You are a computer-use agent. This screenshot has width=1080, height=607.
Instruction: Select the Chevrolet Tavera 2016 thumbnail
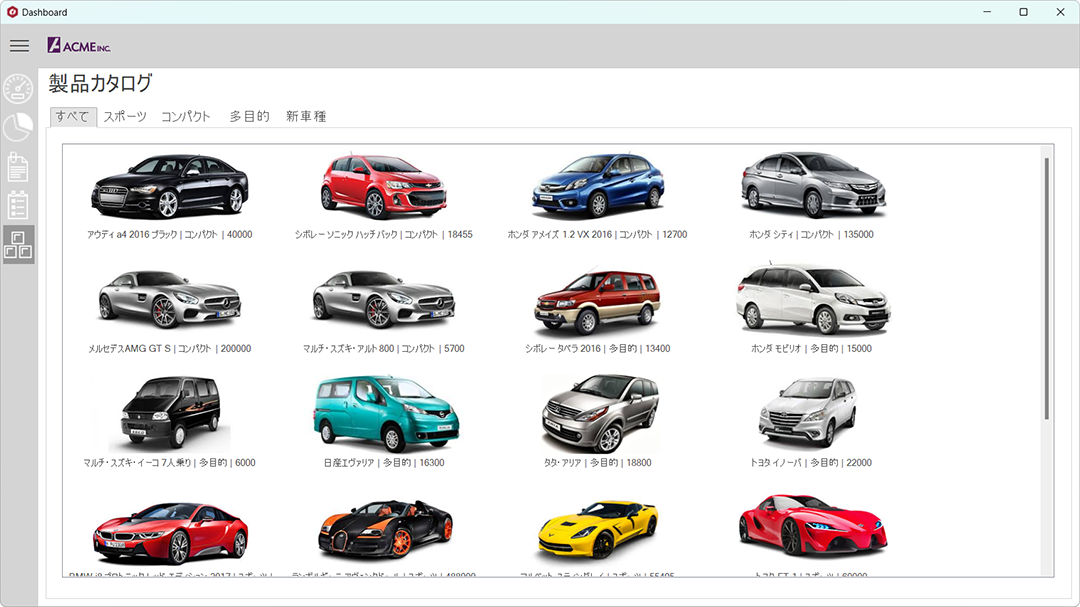[597, 302]
